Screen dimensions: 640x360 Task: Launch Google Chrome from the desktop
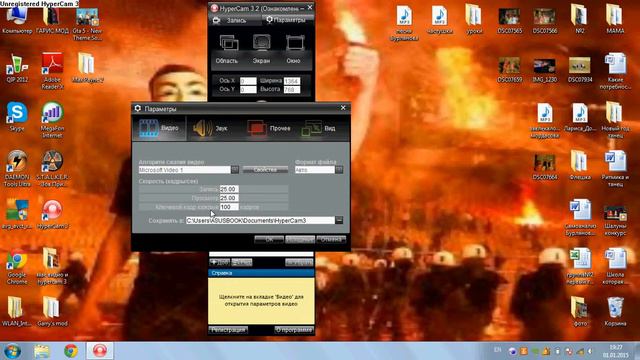[x=17, y=267]
